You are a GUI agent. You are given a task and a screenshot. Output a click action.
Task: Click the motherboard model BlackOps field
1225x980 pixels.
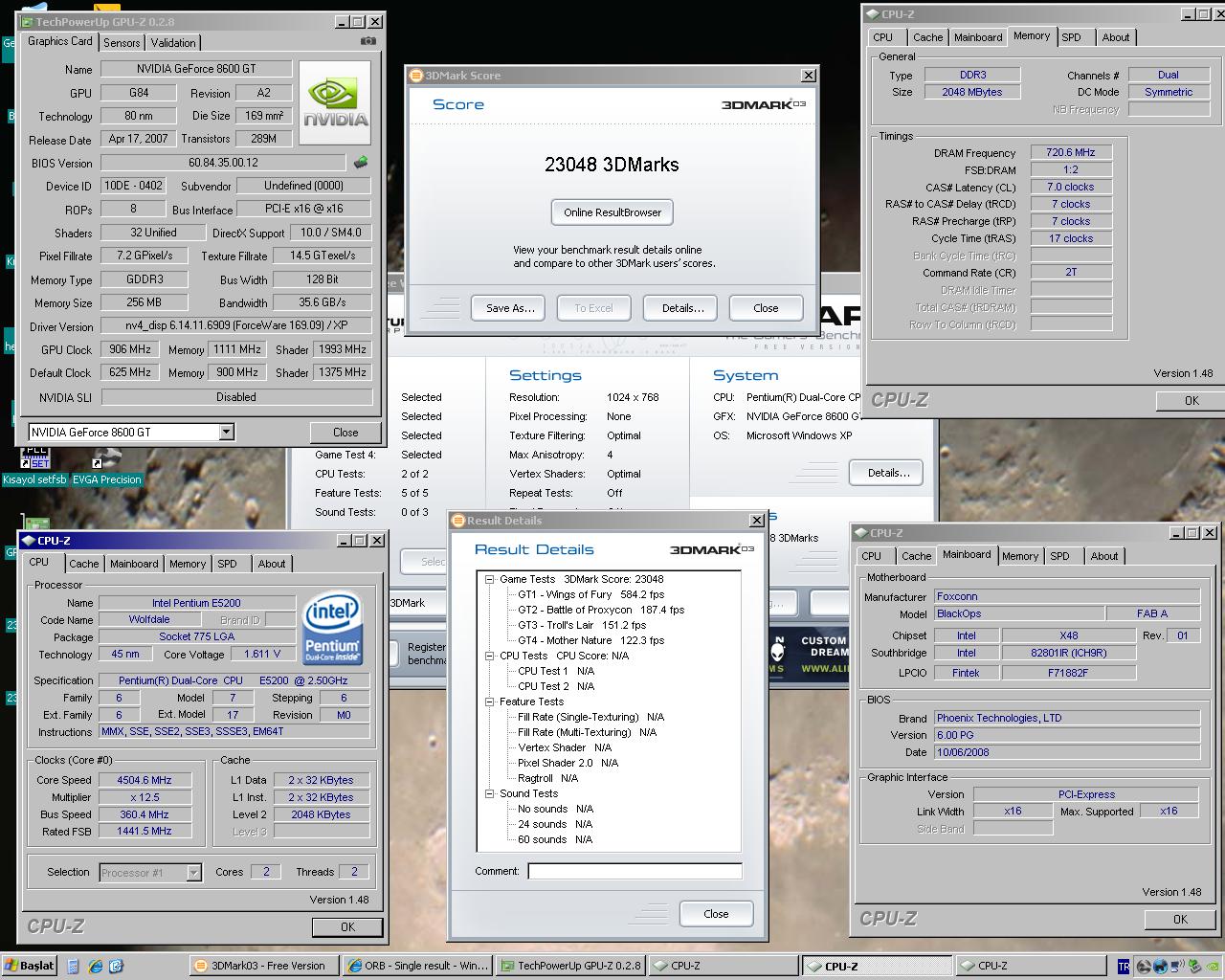[1018, 613]
